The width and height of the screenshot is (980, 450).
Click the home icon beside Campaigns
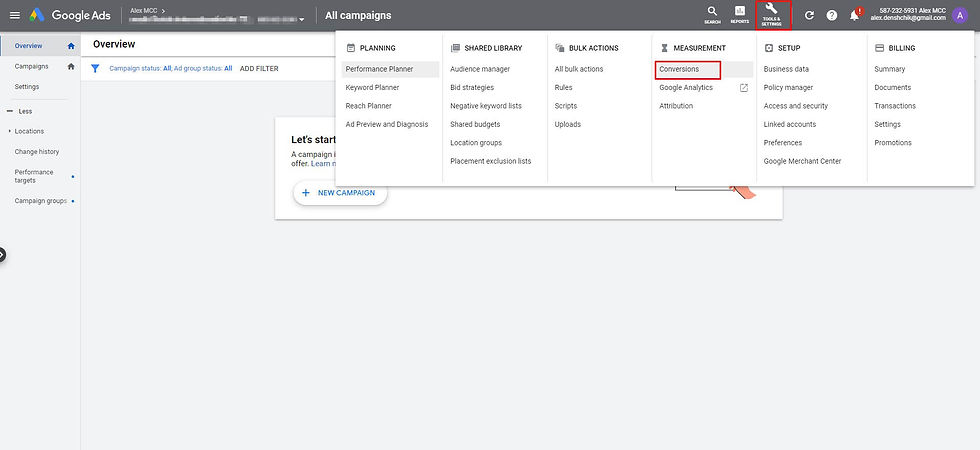pyautogui.click(x=71, y=66)
